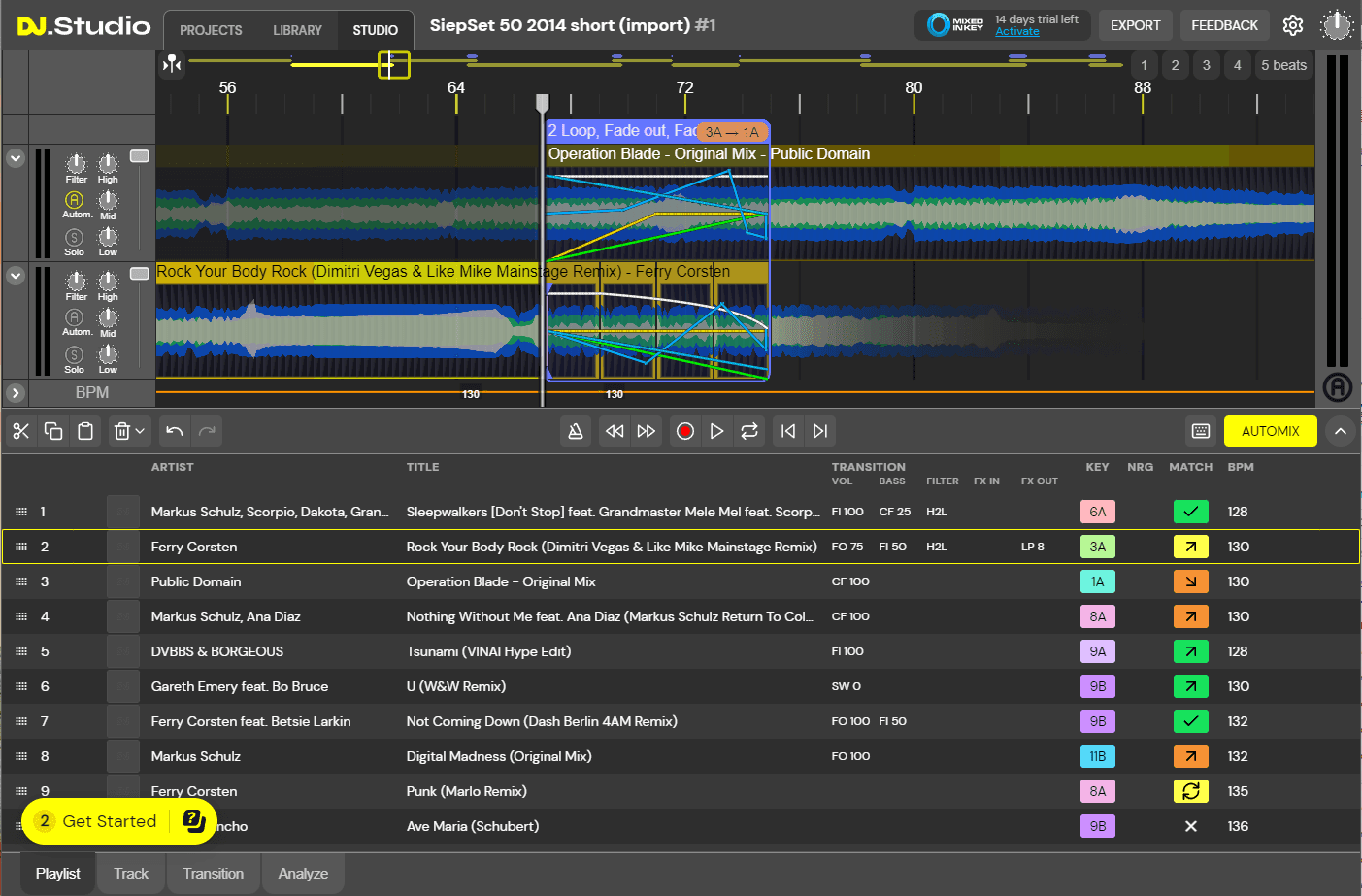1362x896 pixels.
Task: Toggle the metronome icon
Action: pos(576,431)
